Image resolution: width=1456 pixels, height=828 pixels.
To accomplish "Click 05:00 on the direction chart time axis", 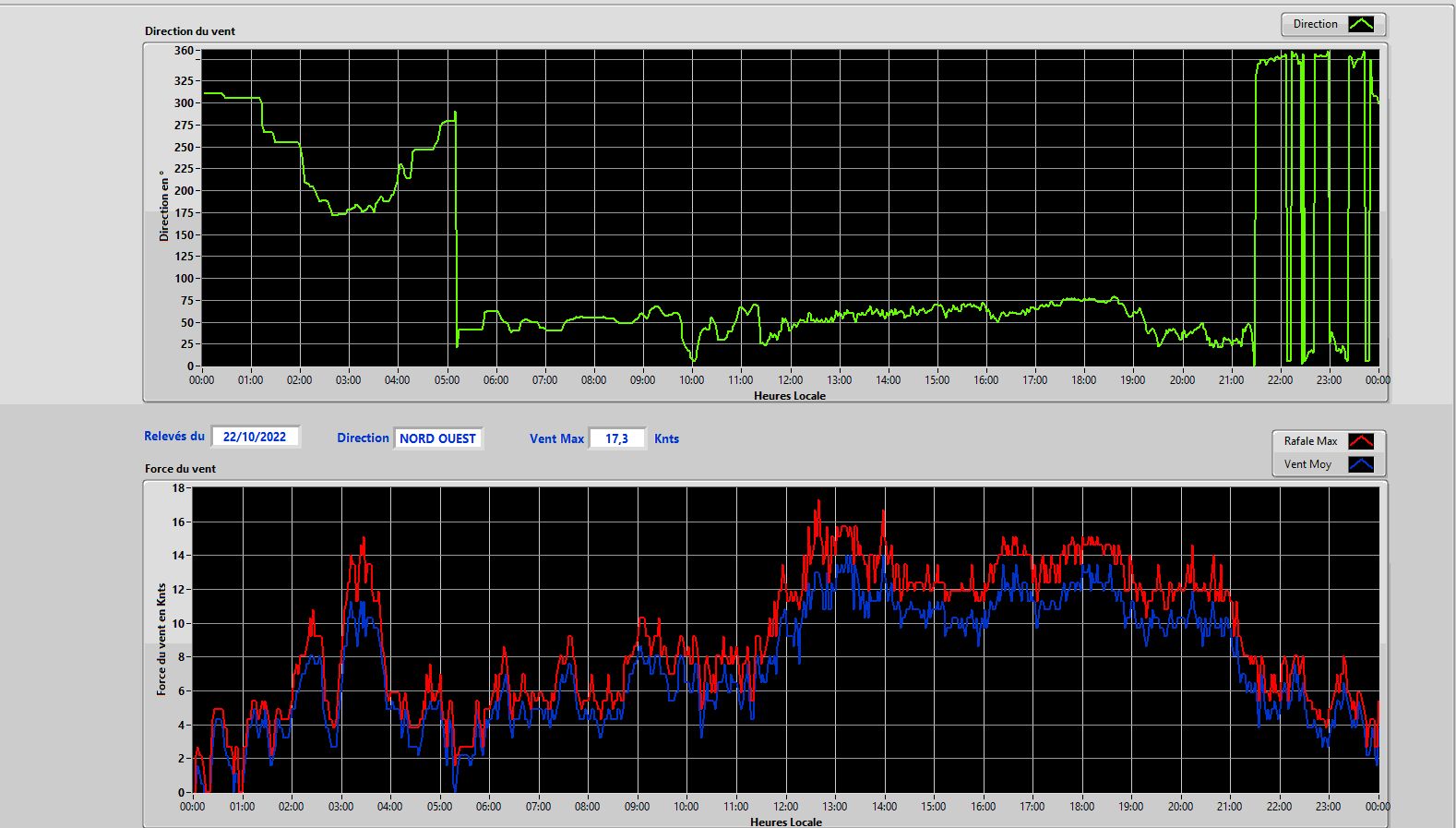I will pyautogui.click(x=447, y=380).
